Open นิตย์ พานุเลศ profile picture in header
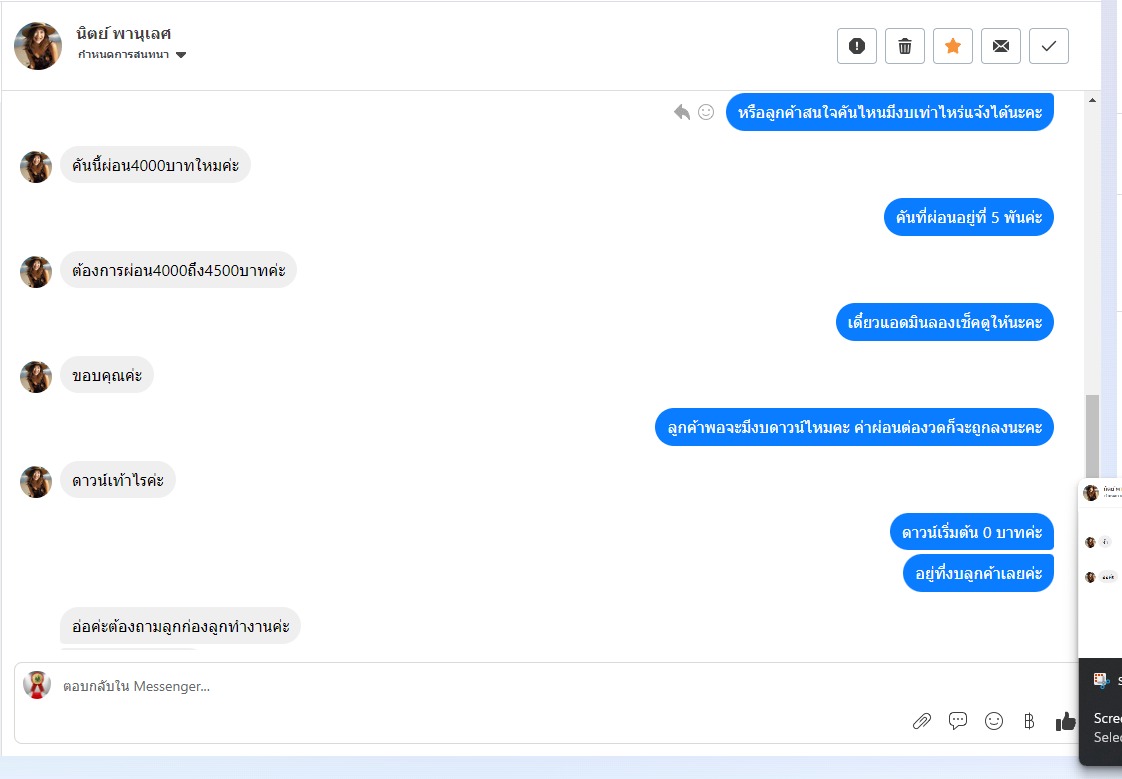The image size is (1122, 779). coord(38,46)
